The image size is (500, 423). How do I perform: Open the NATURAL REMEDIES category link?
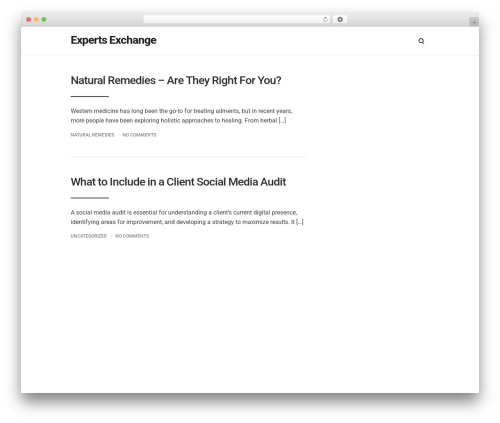pyautogui.click(x=92, y=135)
